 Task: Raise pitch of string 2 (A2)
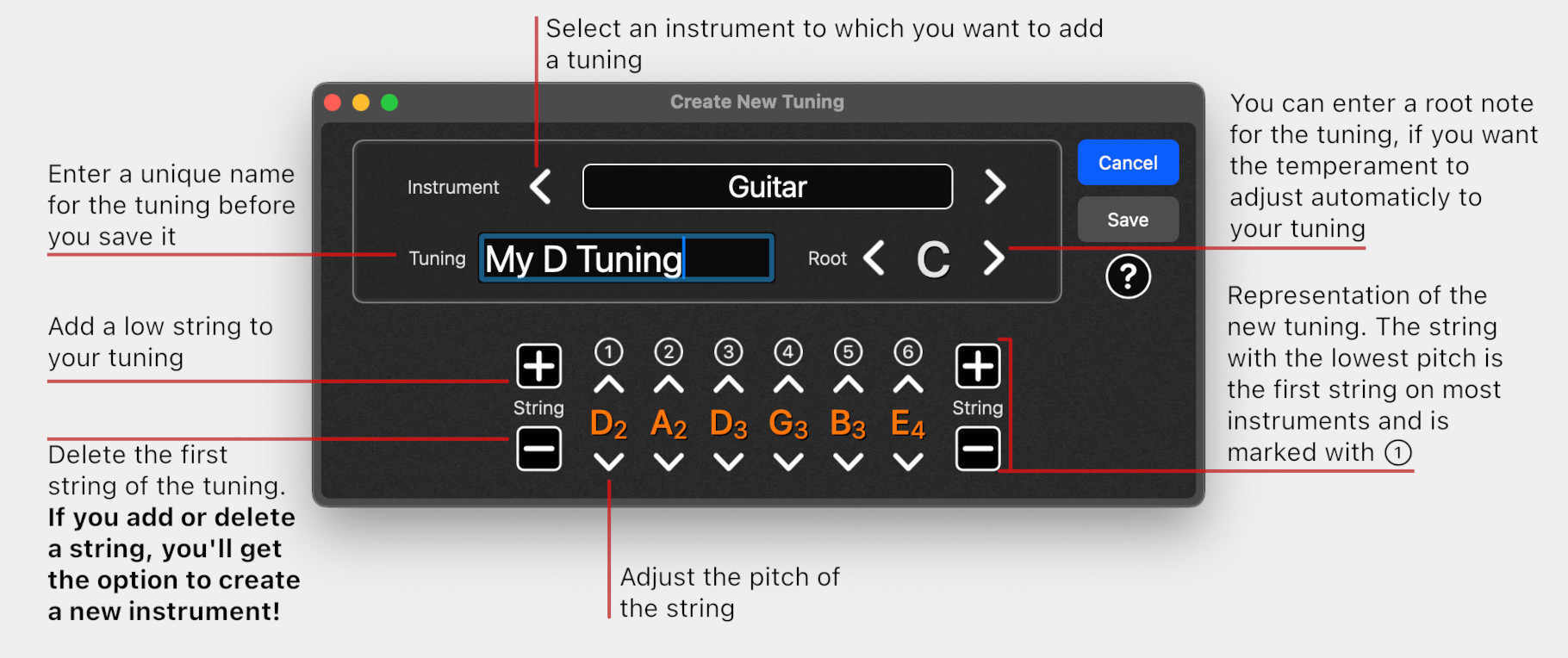(x=669, y=385)
